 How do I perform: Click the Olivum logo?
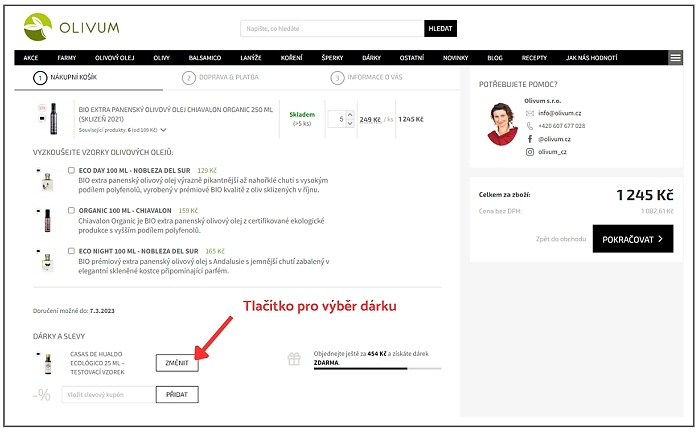(x=72, y=27)
